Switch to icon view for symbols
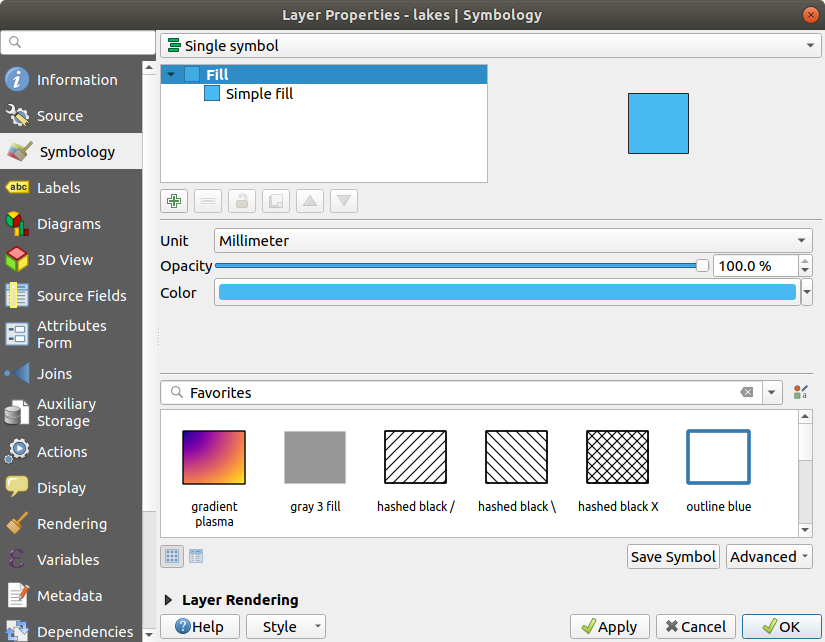825x642 pixels. (172, 556)
